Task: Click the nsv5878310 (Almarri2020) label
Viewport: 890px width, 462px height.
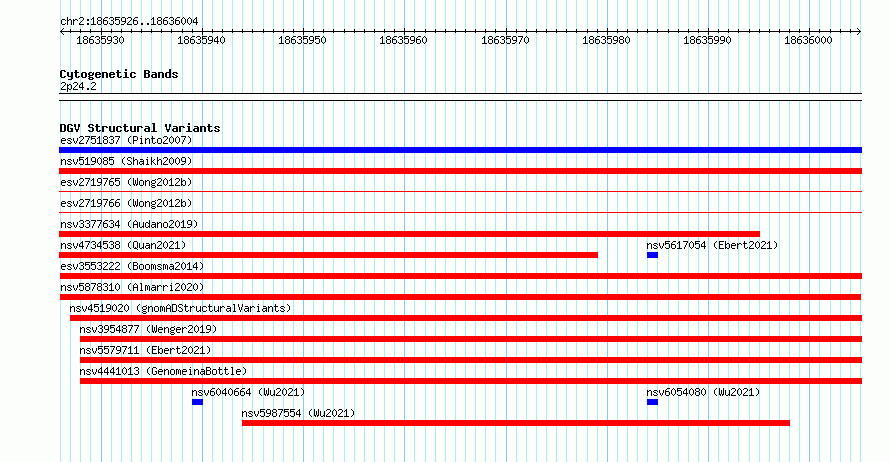Action: tap(132, 287)
